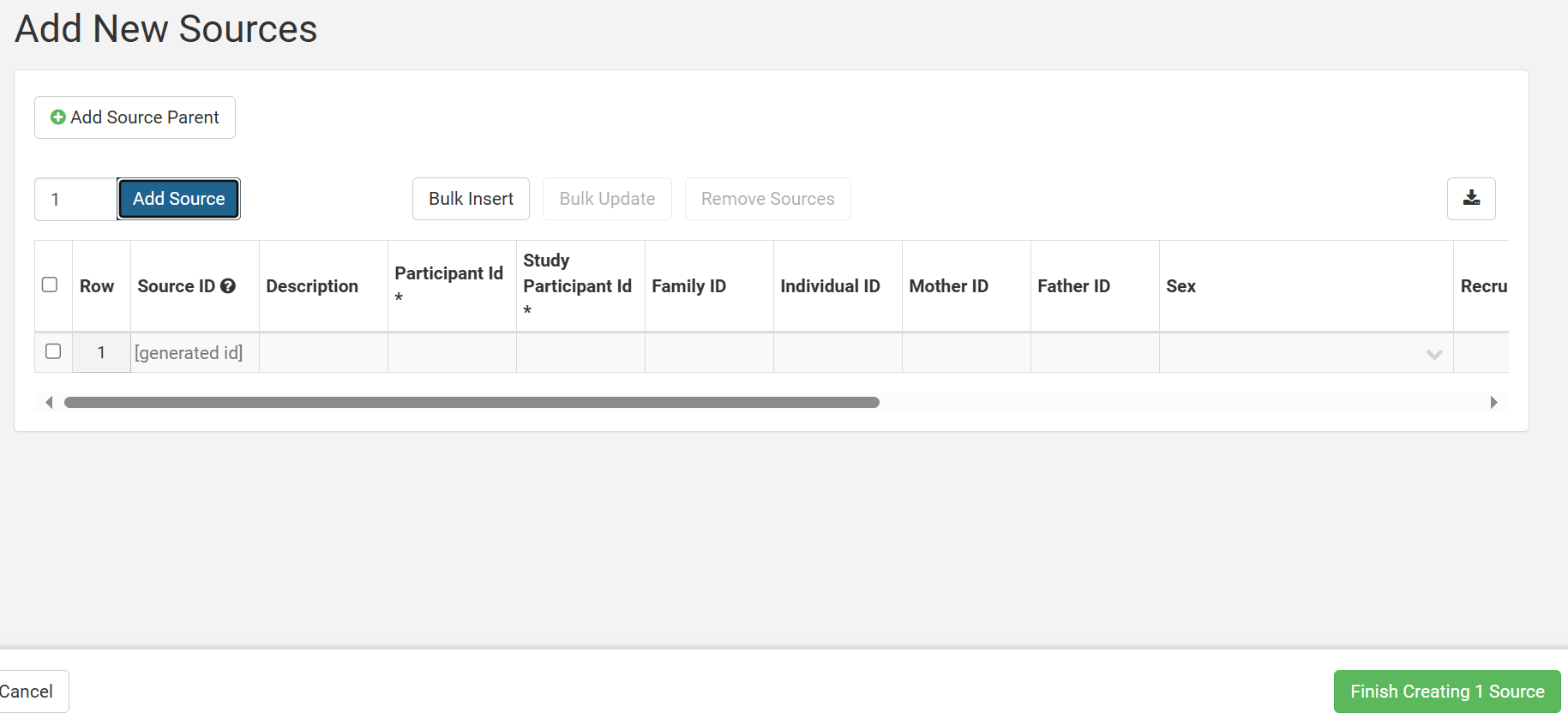Viewport: 1568px width, 719px height.
Task: Click Remove Sources button
Action: pyautogui.click(x=767, y=199)
